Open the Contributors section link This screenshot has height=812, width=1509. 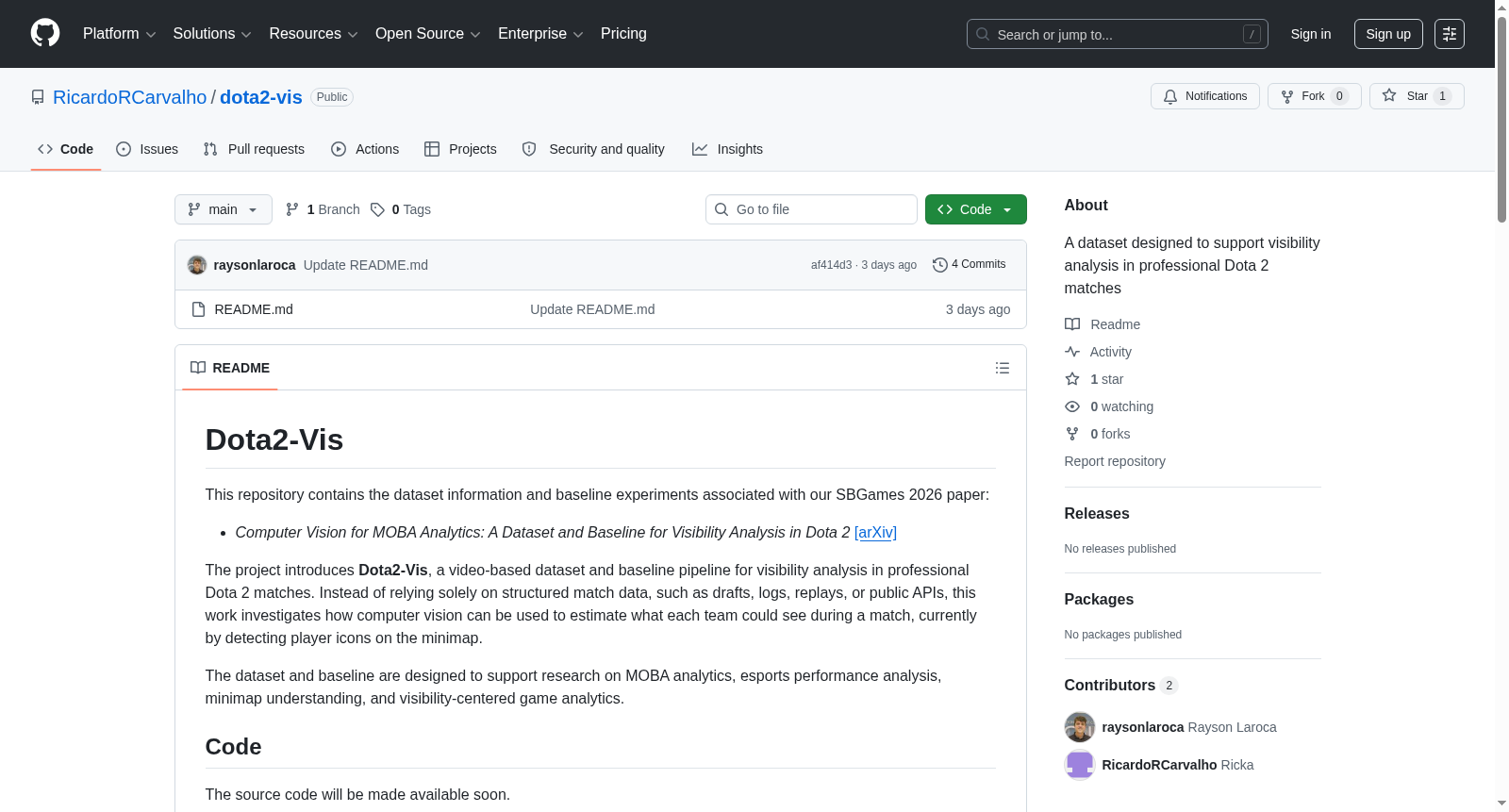[x=1121, y=686]
